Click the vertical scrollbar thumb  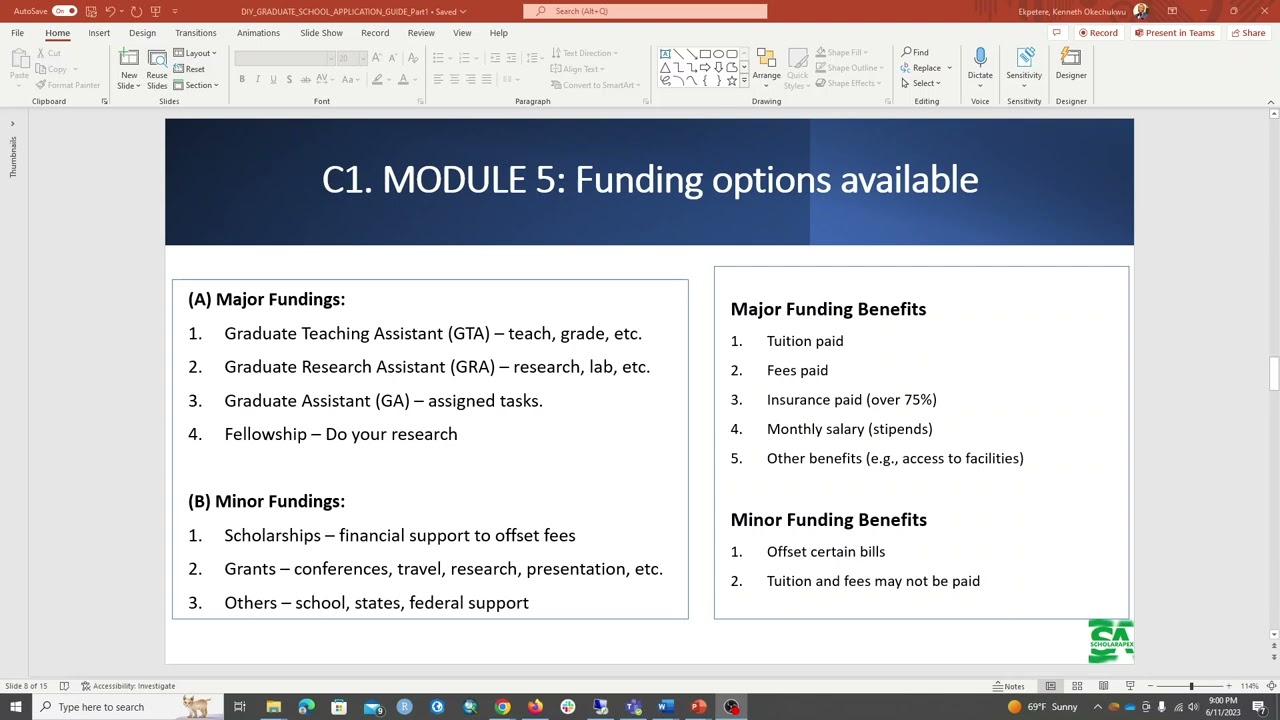point(1274,374)
